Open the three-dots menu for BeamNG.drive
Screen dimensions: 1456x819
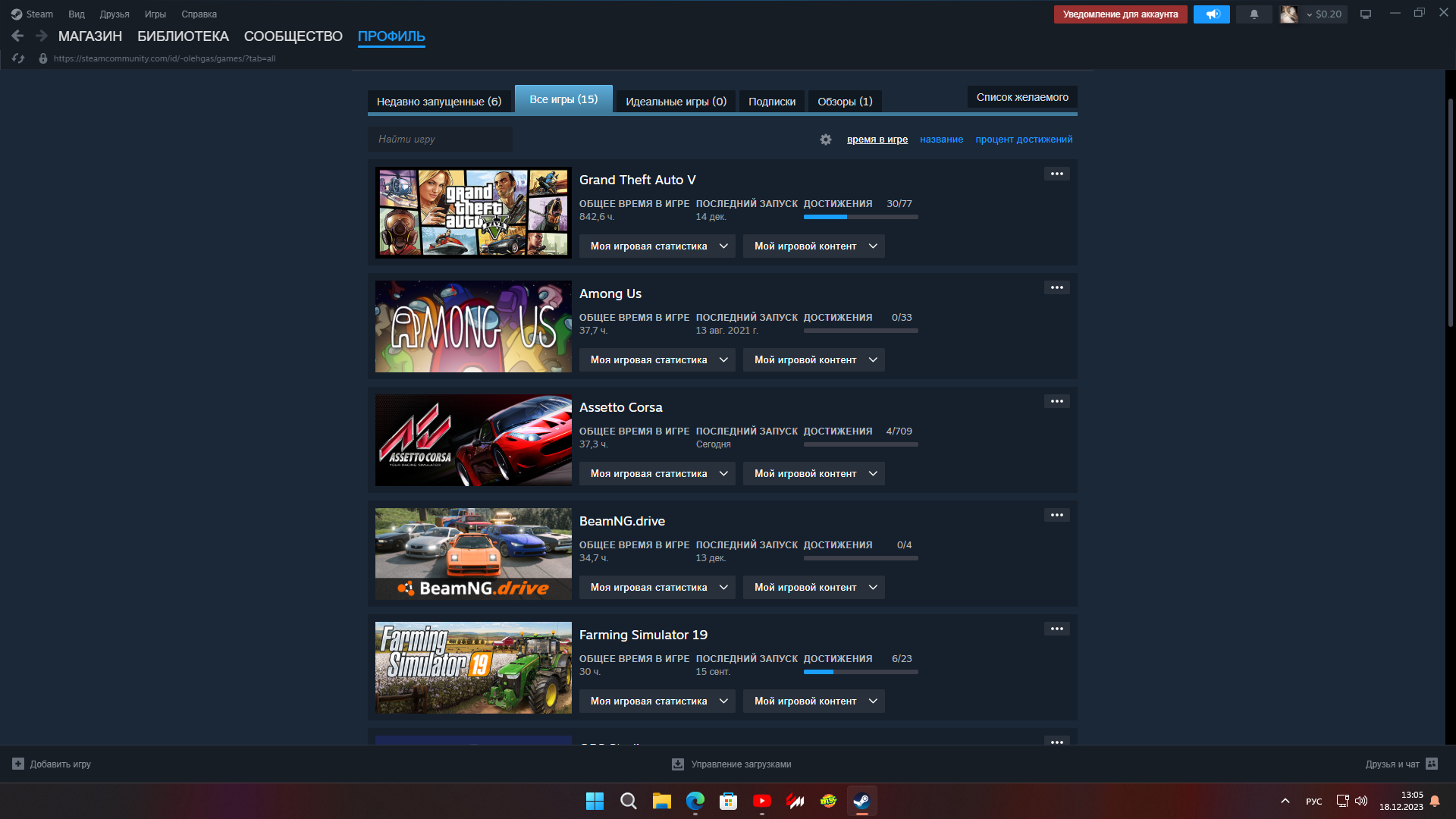click(1057, 515)
